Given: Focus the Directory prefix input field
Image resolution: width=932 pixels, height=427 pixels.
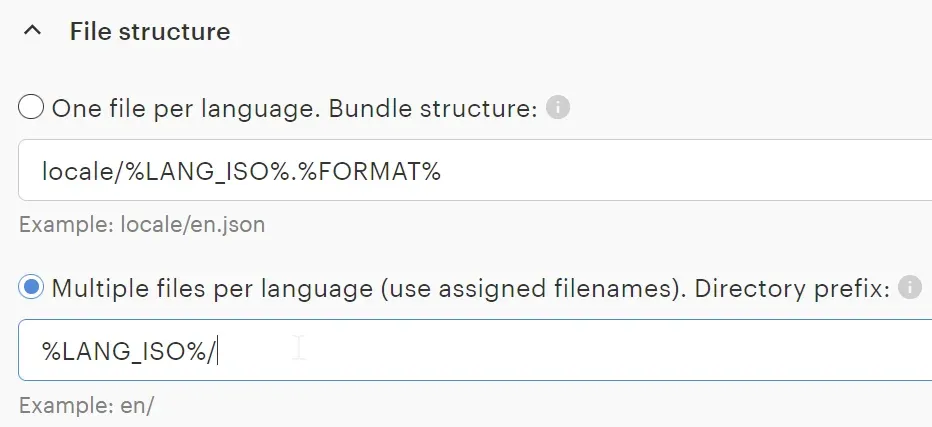Looking at the screenshot, I should 600,351.
